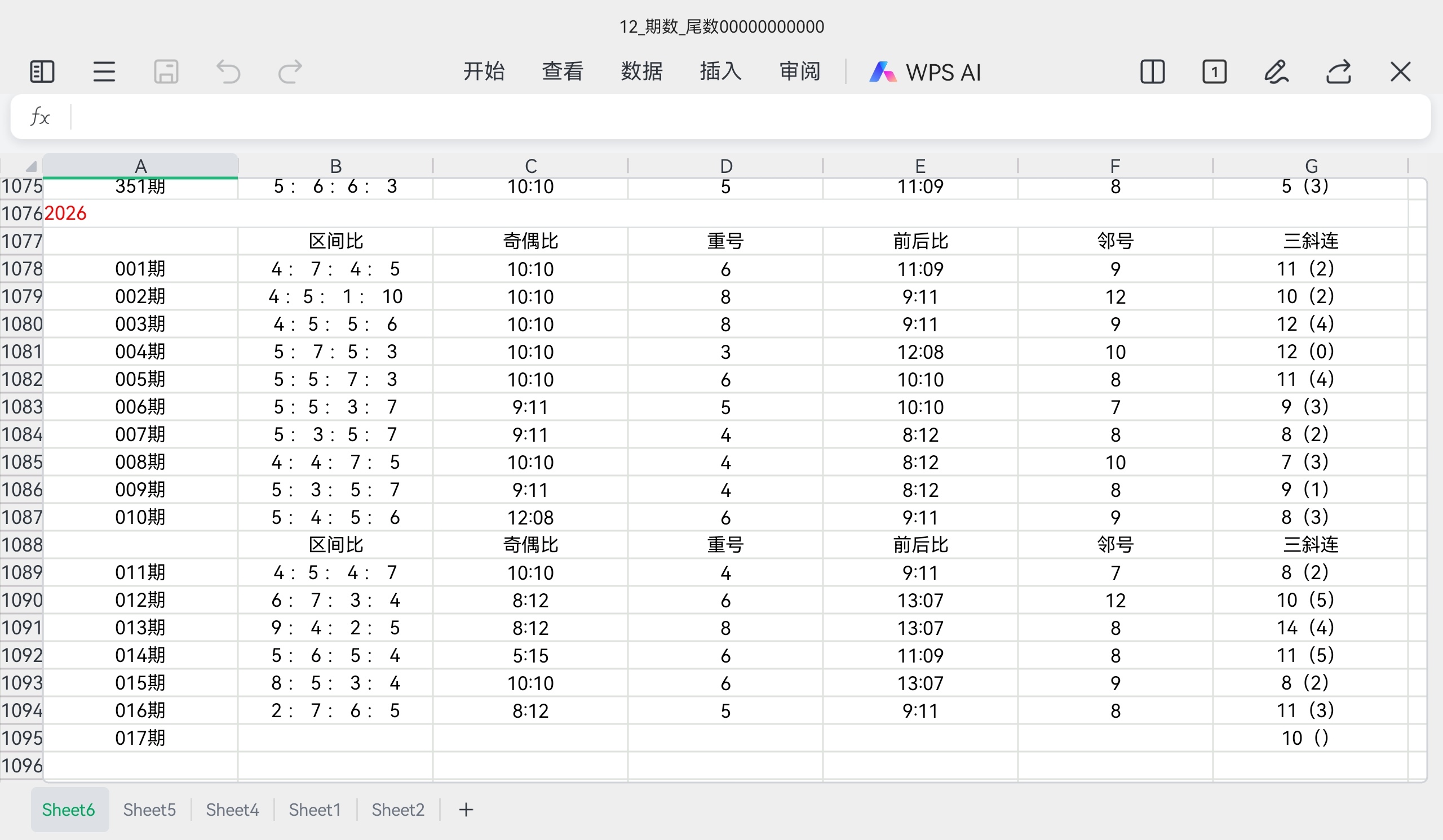Add a new sheet with plus button
1443x840 pixels.
coord(466,810)
